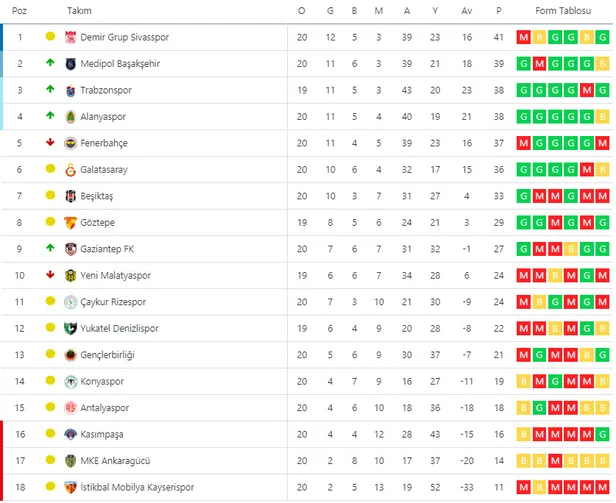Click the İstikbal Mobilya Kayserispor logo
Screen dimensions: 616x503
coord(70,487)
